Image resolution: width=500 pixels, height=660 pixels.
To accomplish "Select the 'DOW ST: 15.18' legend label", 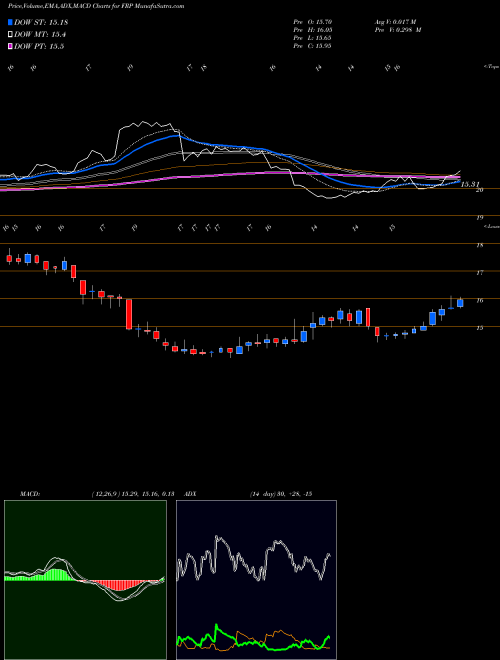I will click(41, 22).
